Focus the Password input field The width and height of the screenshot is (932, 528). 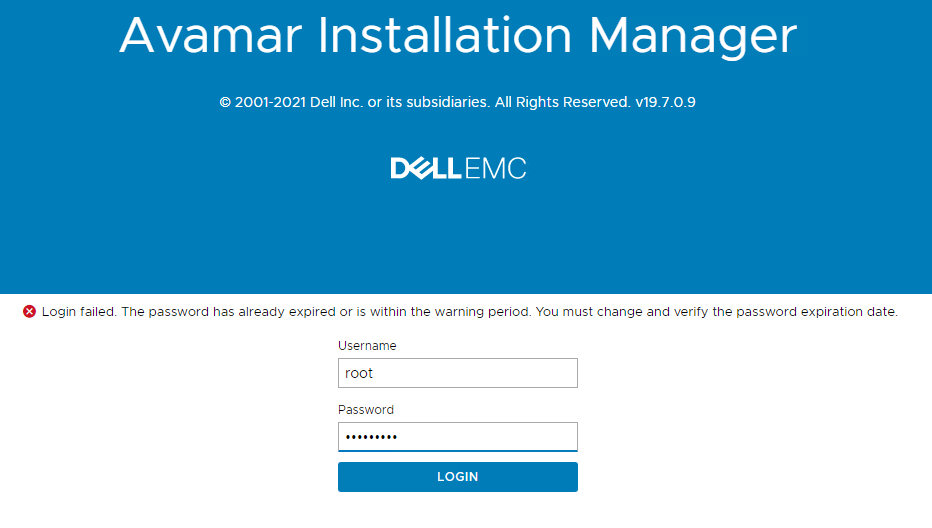coord(457,437)
